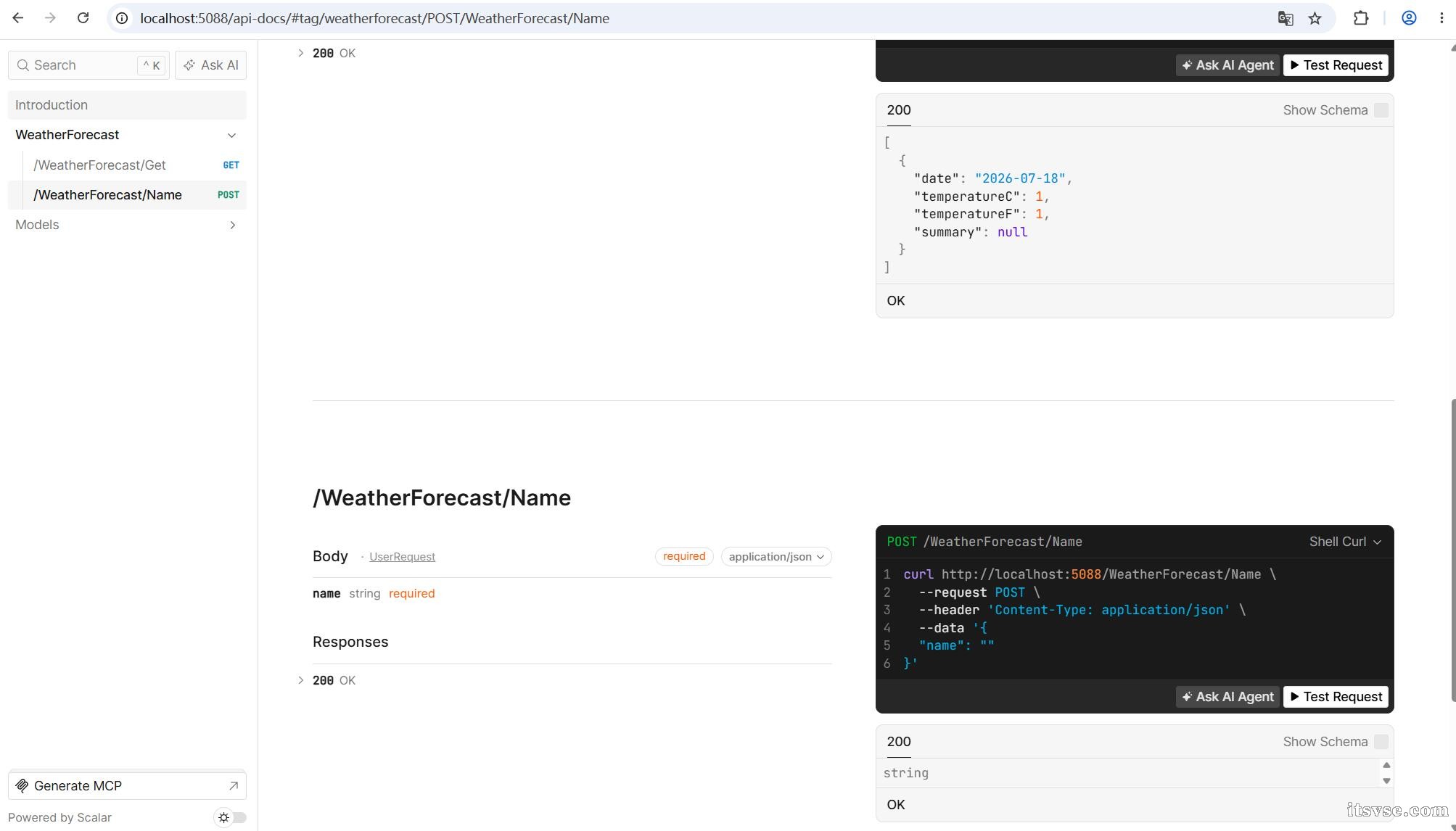Check Show Schema on the upper 200 response
The image size is (1456, 831).
tap(1381, 110)
